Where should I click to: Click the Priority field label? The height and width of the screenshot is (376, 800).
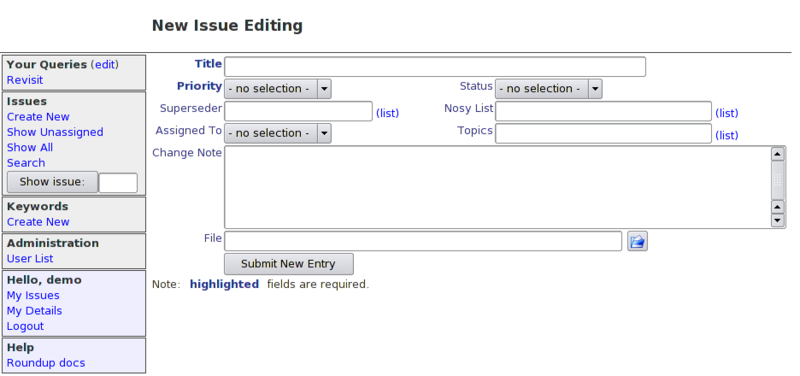[199, 86]
